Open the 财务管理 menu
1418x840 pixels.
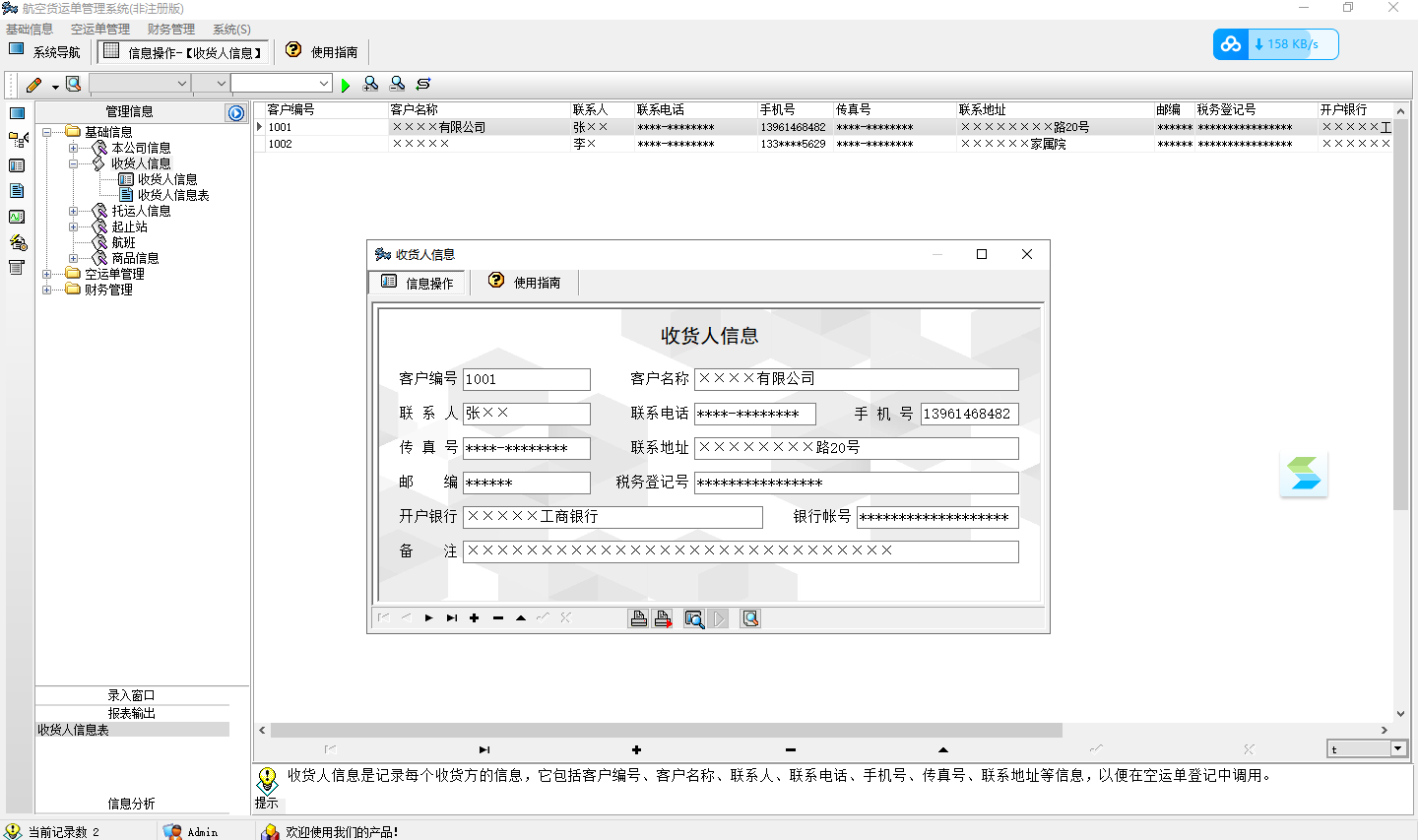[171, 30]
